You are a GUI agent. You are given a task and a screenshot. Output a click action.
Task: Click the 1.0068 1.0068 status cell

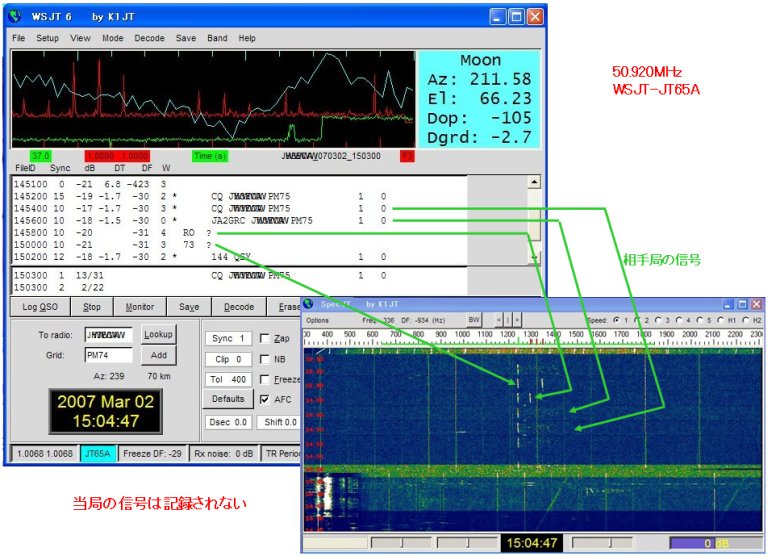point(45,454)
